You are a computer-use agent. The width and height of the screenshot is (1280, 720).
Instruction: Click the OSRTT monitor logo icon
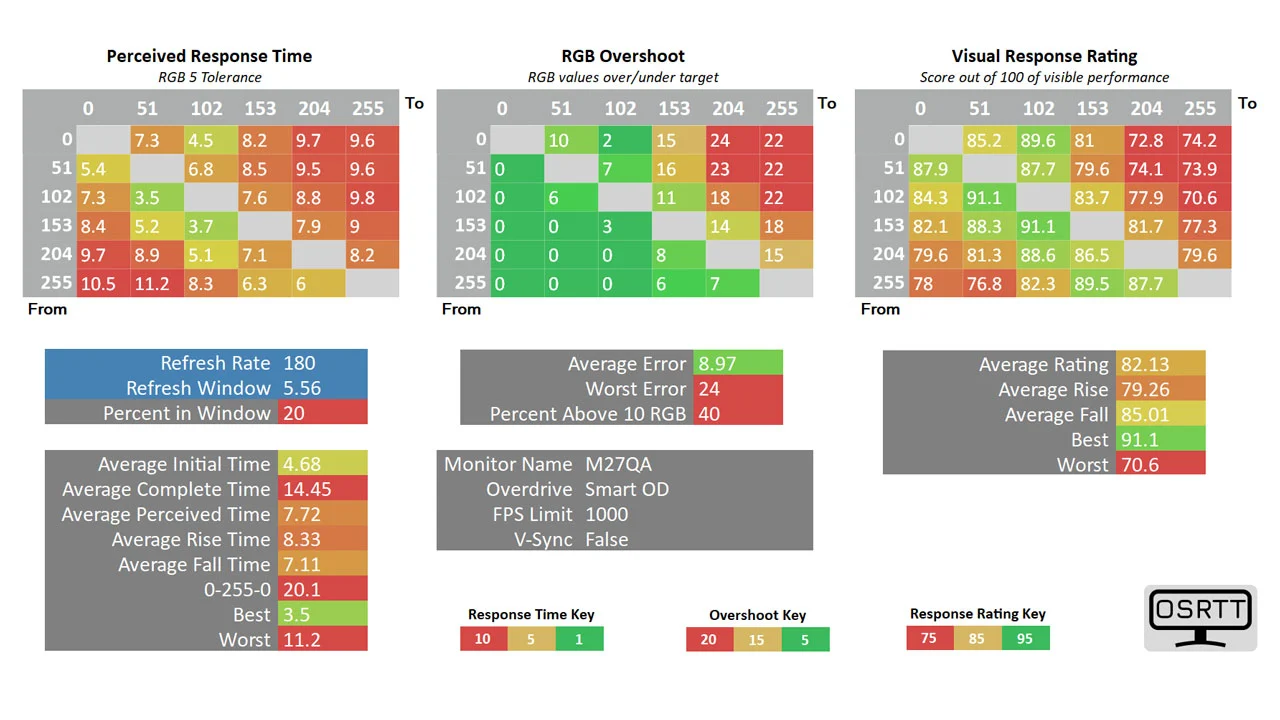(1200, 617)
